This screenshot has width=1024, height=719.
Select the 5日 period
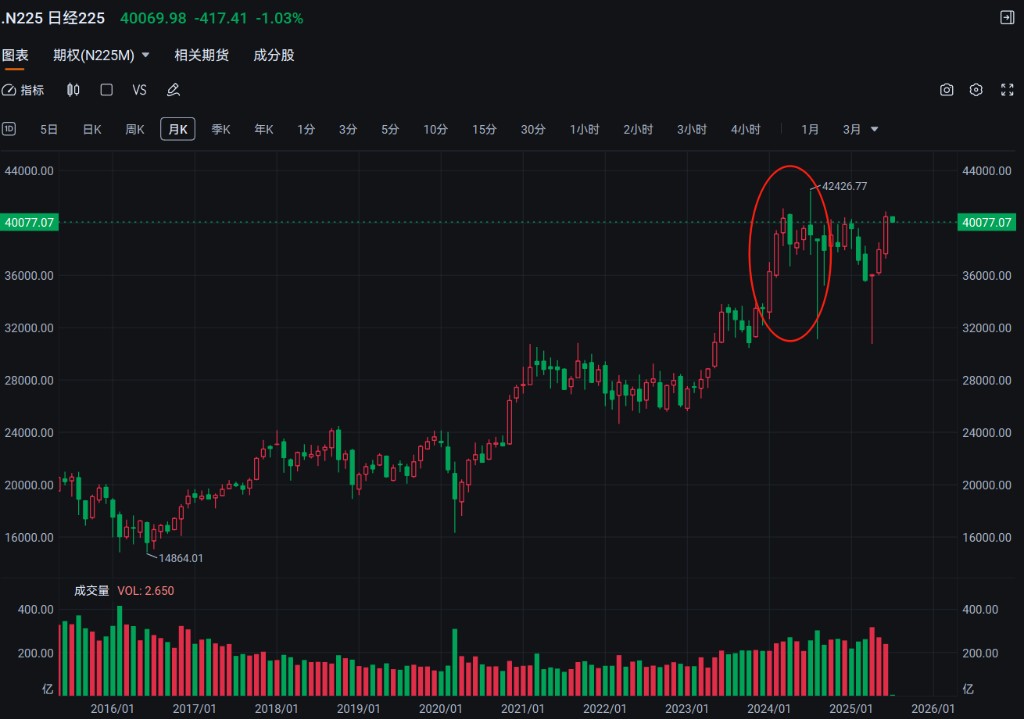tap(49, 129)
